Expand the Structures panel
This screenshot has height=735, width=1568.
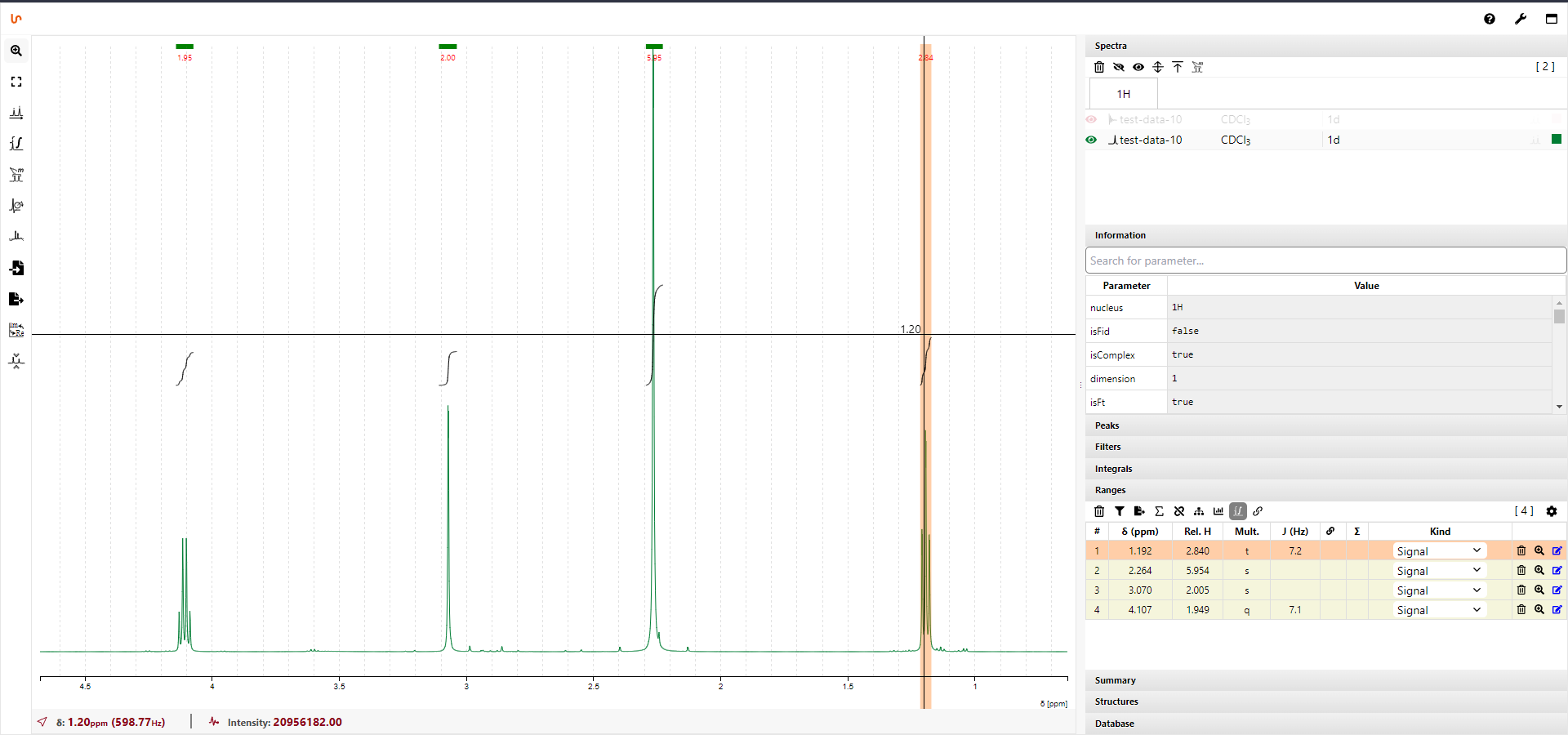click(x=1326, y=702)
